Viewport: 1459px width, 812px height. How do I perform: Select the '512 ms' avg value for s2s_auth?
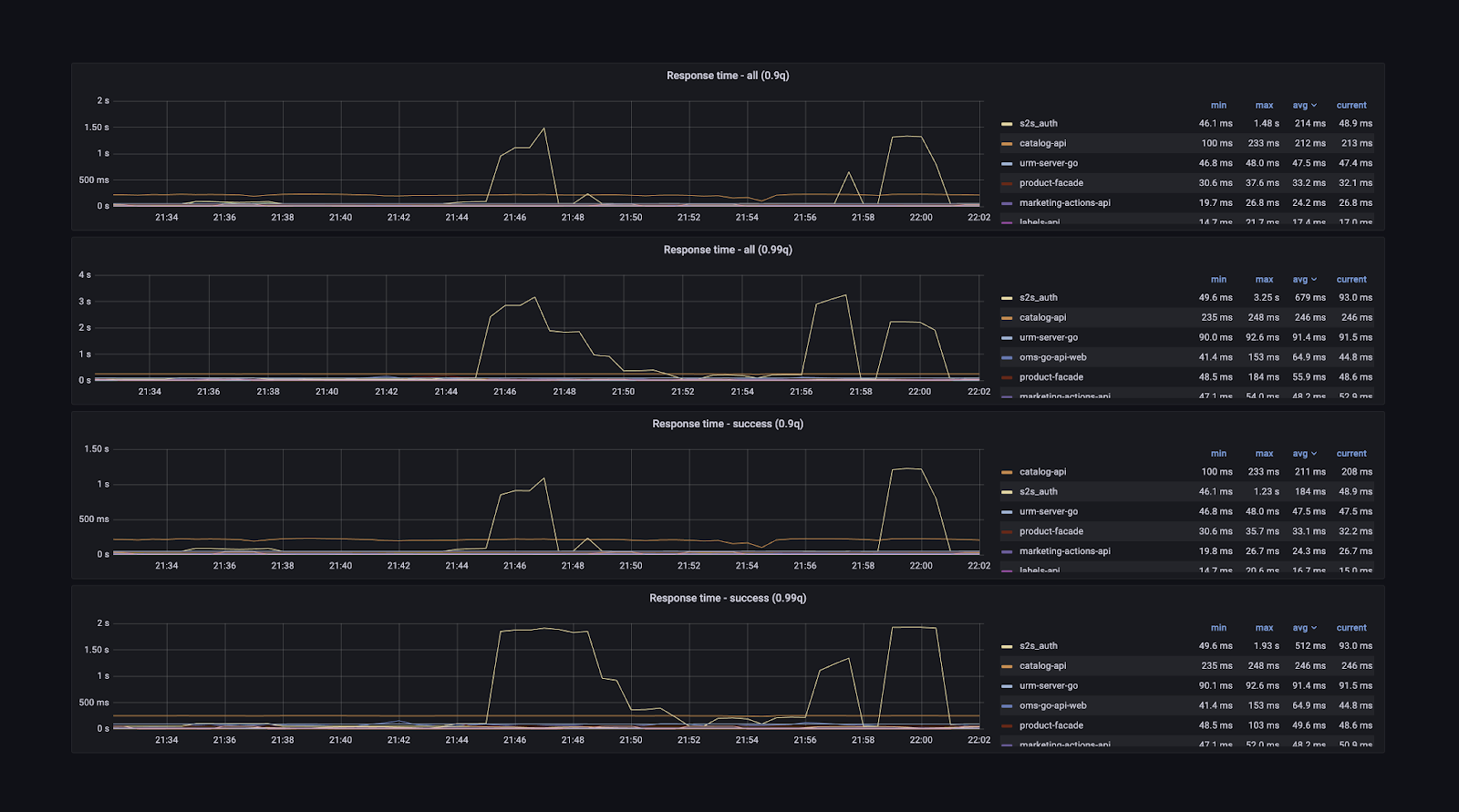click(1309, 646)
